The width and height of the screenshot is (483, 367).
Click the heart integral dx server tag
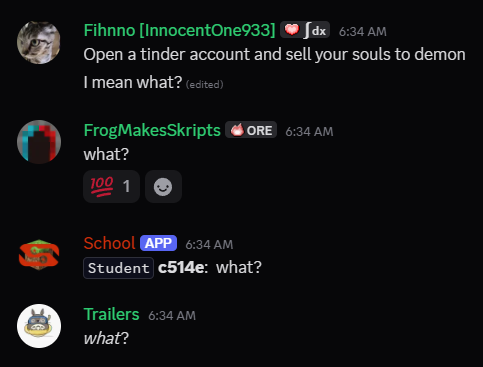coord(305,30)
